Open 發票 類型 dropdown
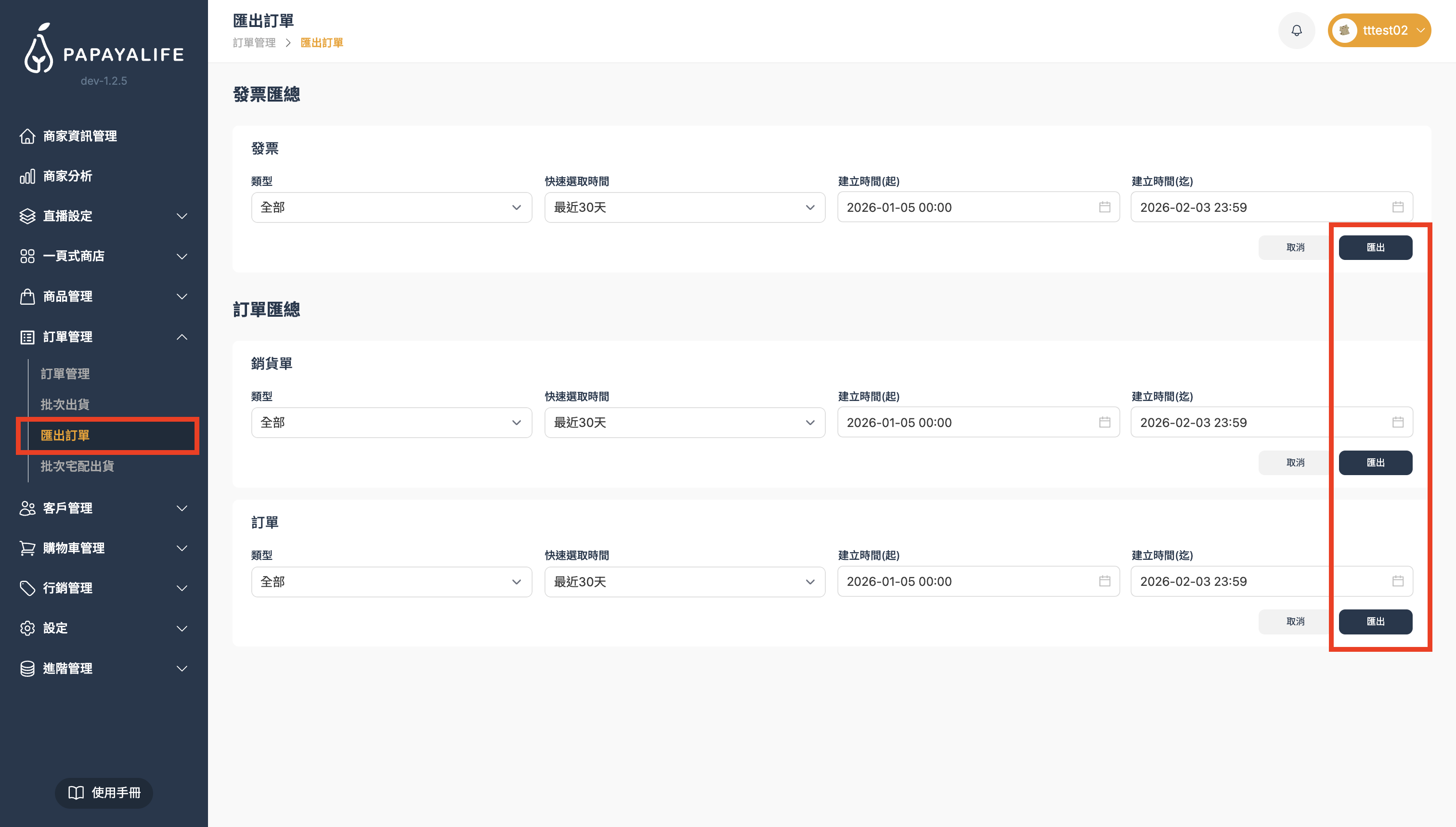Image resolution: width=1456 pixels, height=827 pixels. 391,207
